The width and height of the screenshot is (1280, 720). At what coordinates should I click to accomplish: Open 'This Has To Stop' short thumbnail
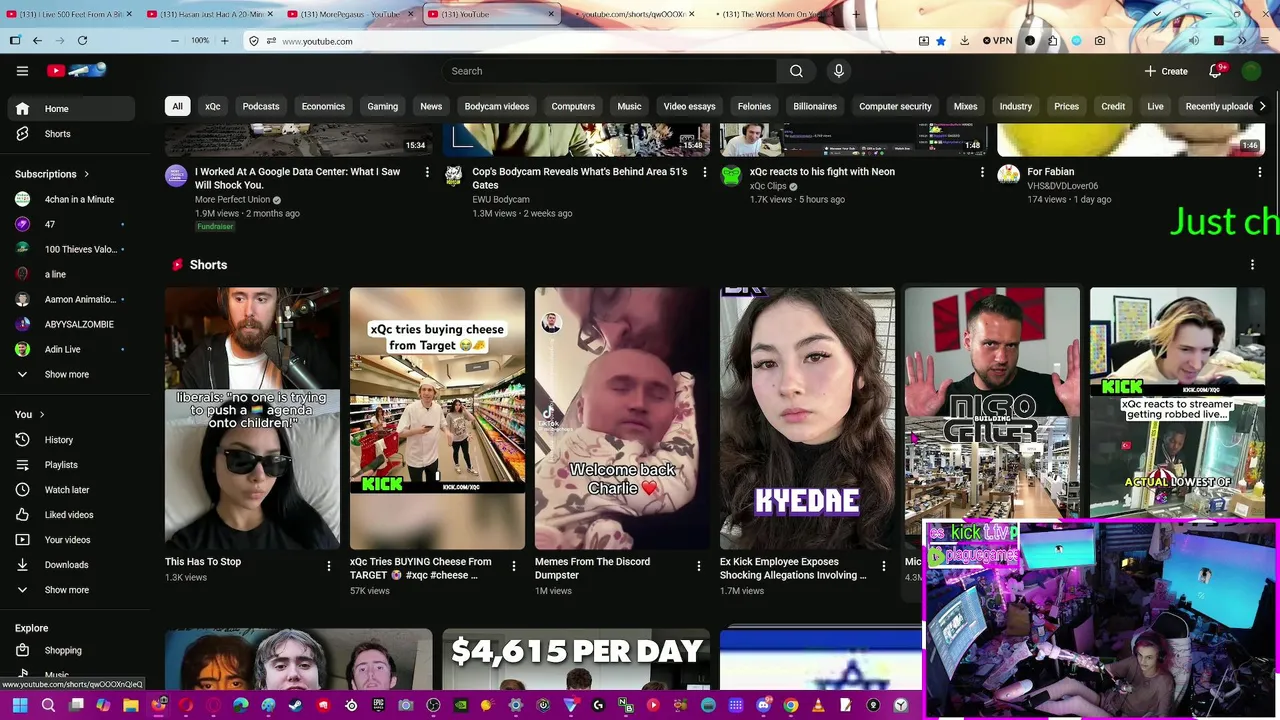click(252, 418)
